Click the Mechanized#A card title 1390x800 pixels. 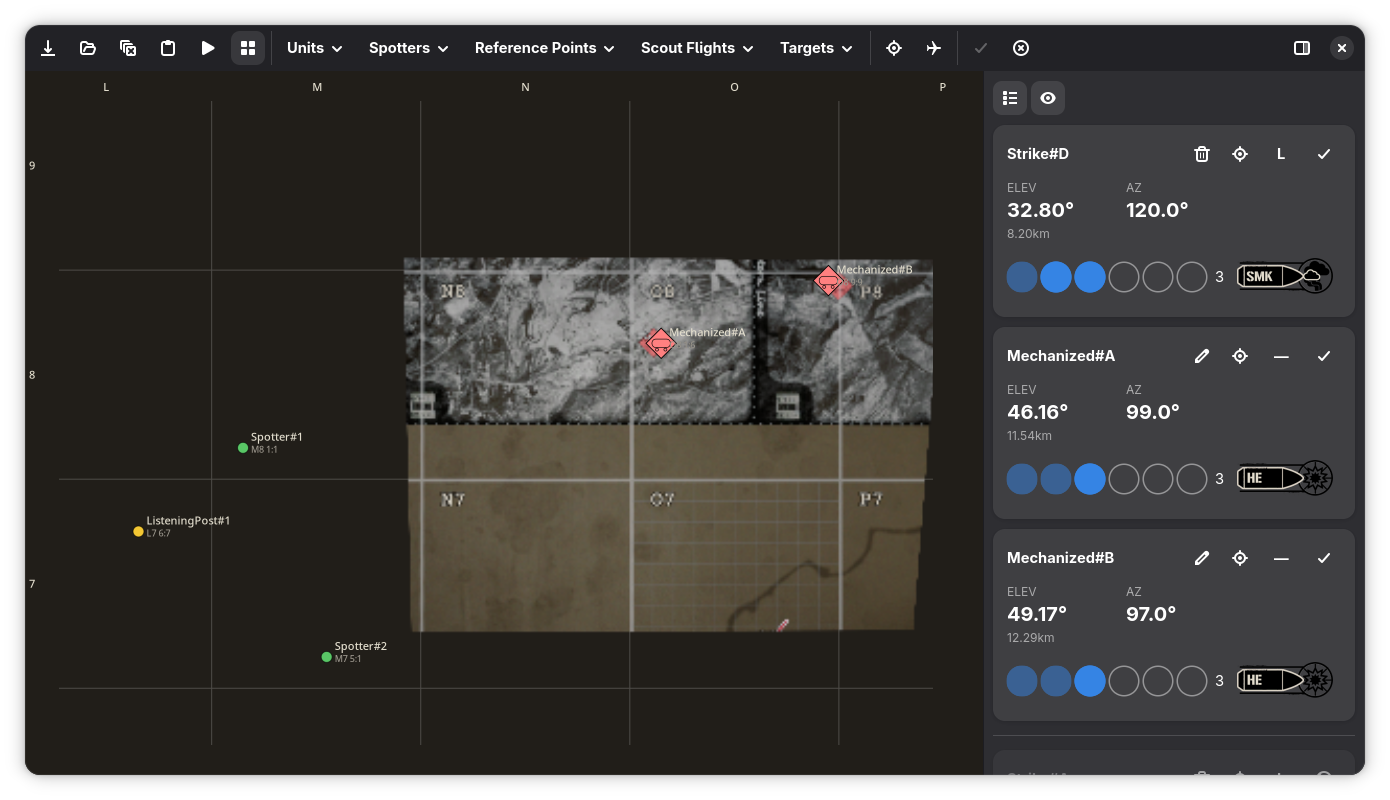1061,356
